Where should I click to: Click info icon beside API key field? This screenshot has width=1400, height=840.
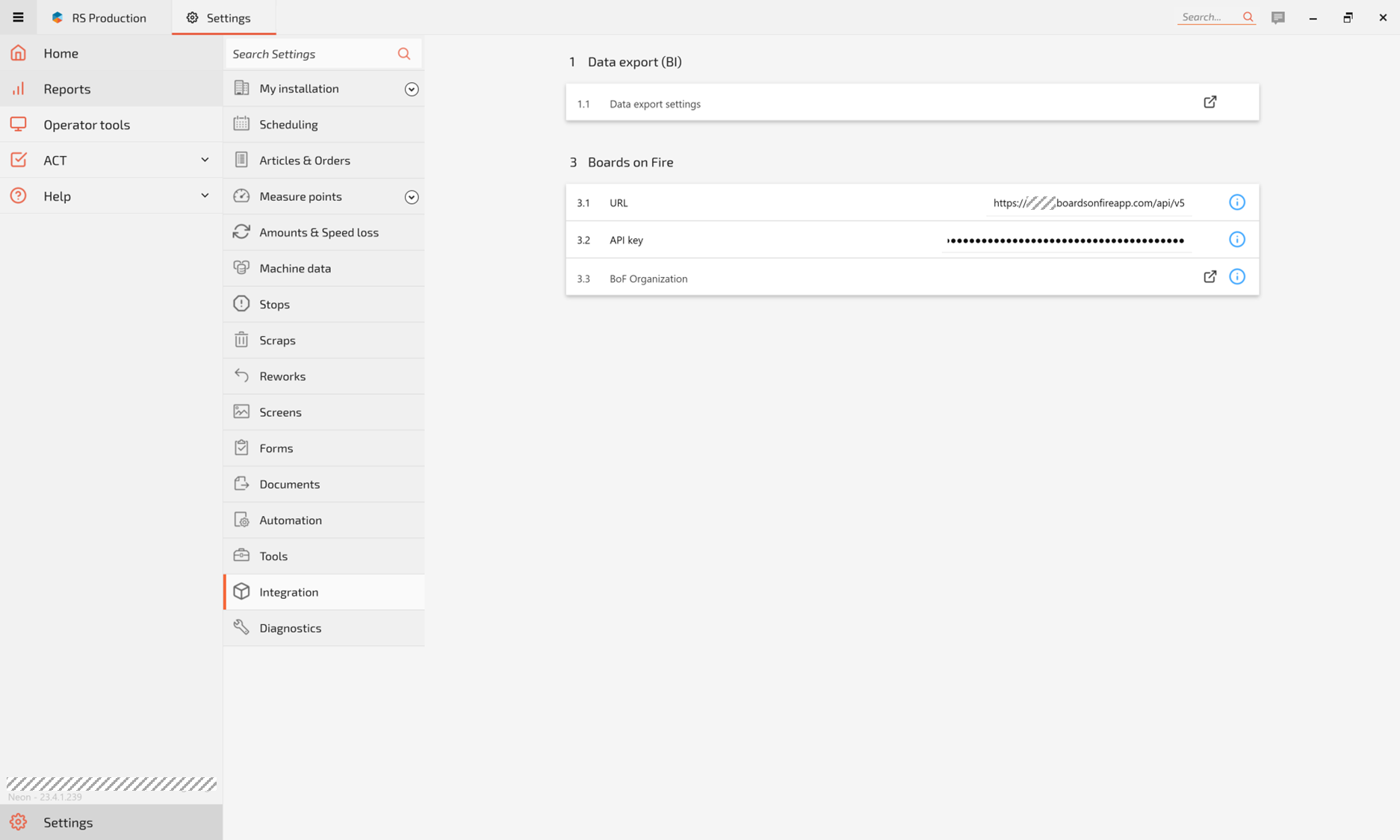[x=1236, y=240]
